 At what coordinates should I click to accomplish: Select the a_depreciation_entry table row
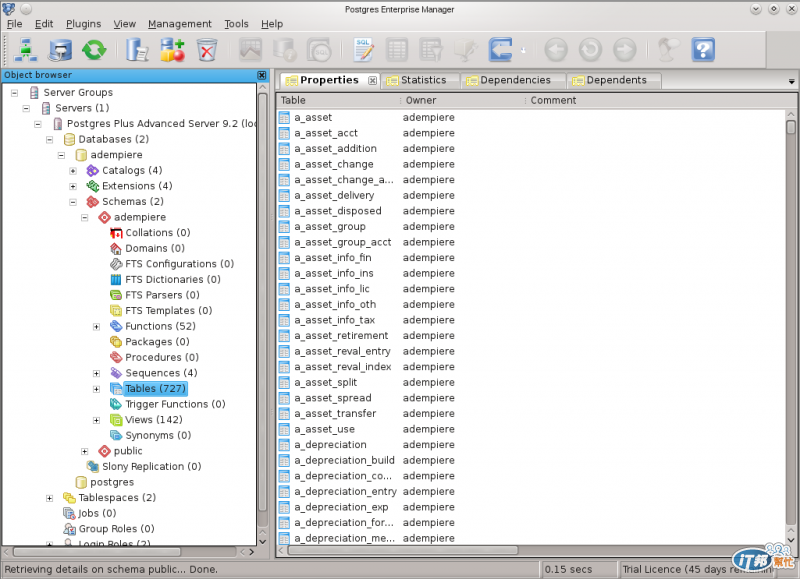345,491
